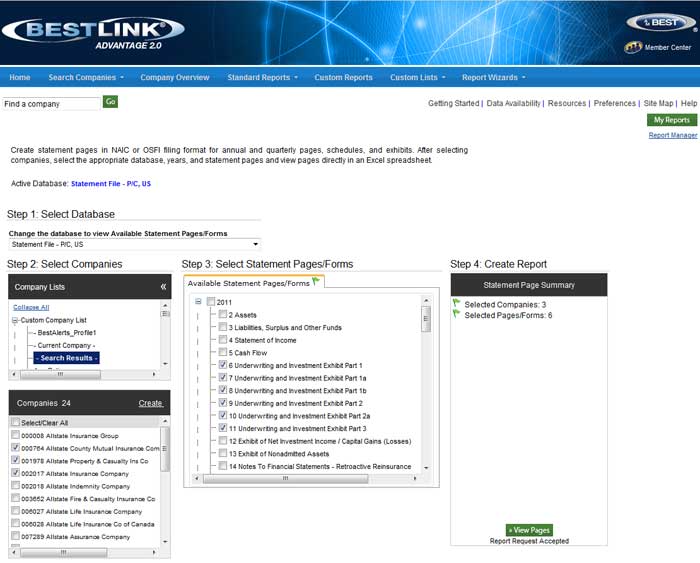Click Create link in Companies header
Viewport: 700px width, 563px height.
[x=150, y=403]
